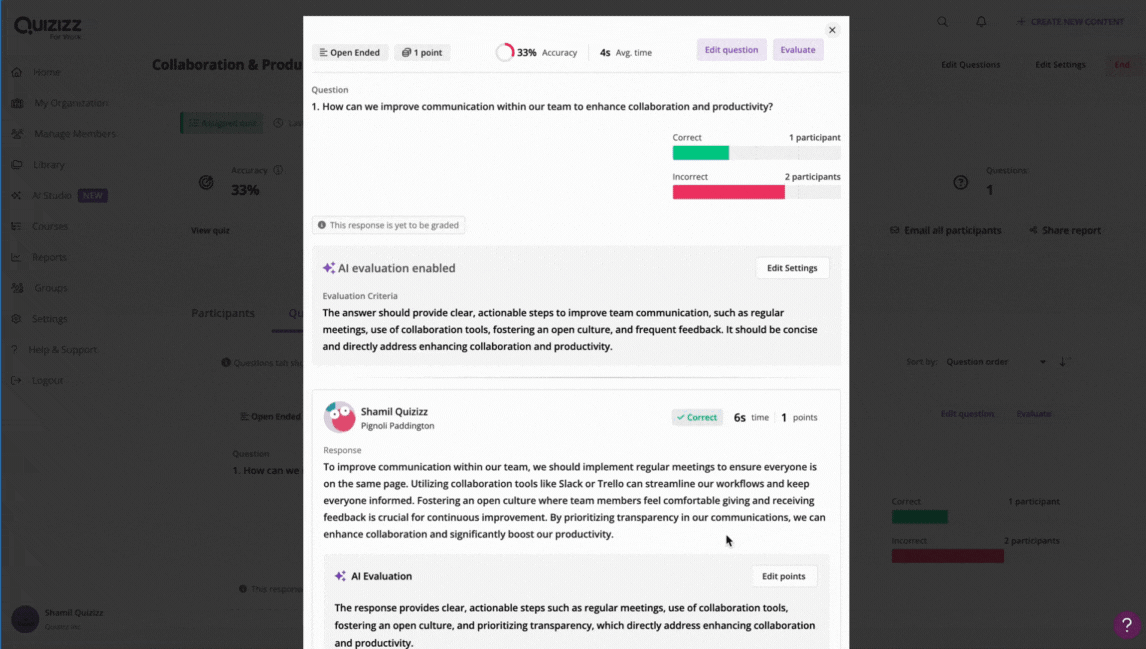Click the Edit question button
The height and width of the screenshot is (649, 1146).
click(x=731, y=50)
